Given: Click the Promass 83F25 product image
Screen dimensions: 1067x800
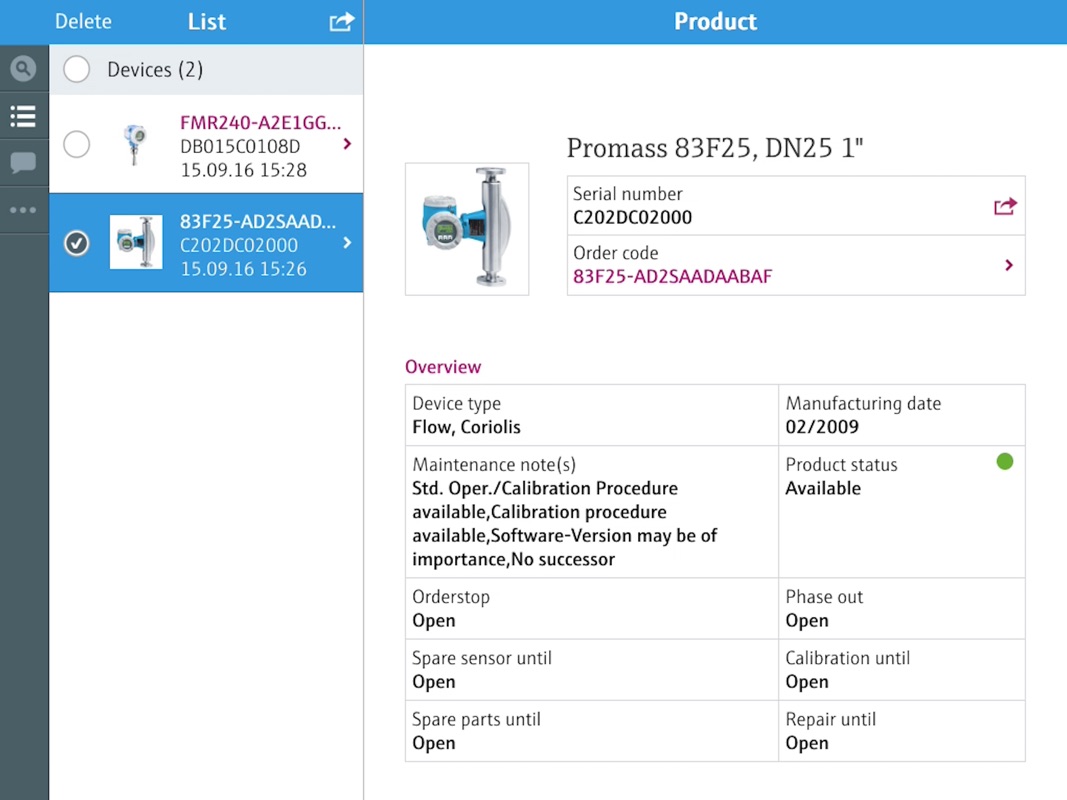Looking at the screenshot, I should 467,229.
